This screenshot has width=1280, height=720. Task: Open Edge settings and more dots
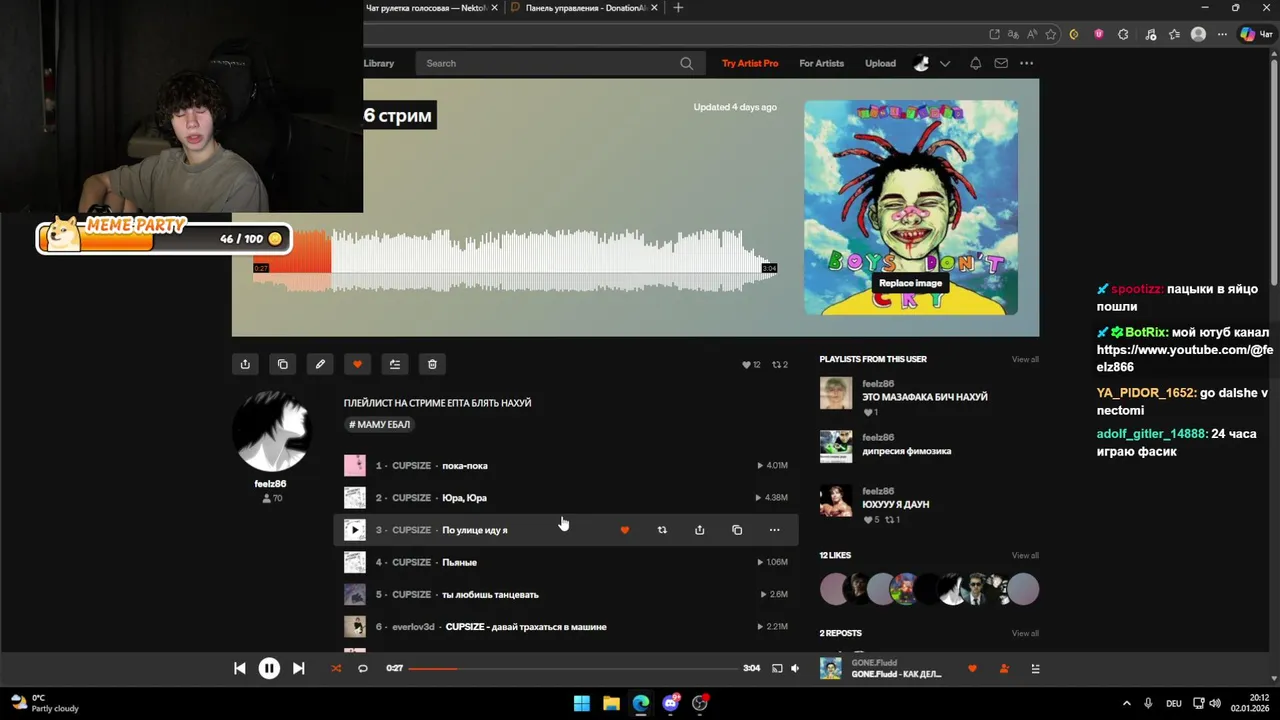click(1223, 34)
